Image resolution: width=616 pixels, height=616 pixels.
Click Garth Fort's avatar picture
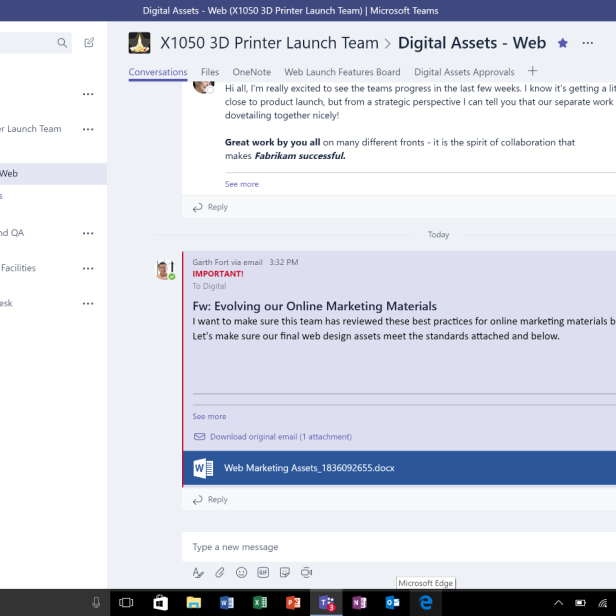(163, 270)
